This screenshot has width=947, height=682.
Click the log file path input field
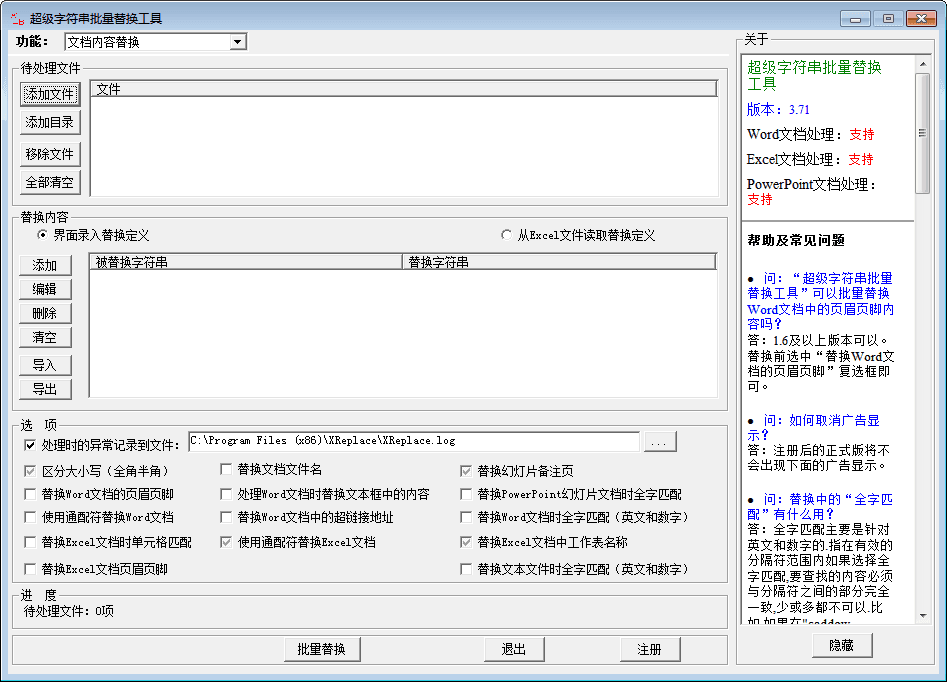413,442
